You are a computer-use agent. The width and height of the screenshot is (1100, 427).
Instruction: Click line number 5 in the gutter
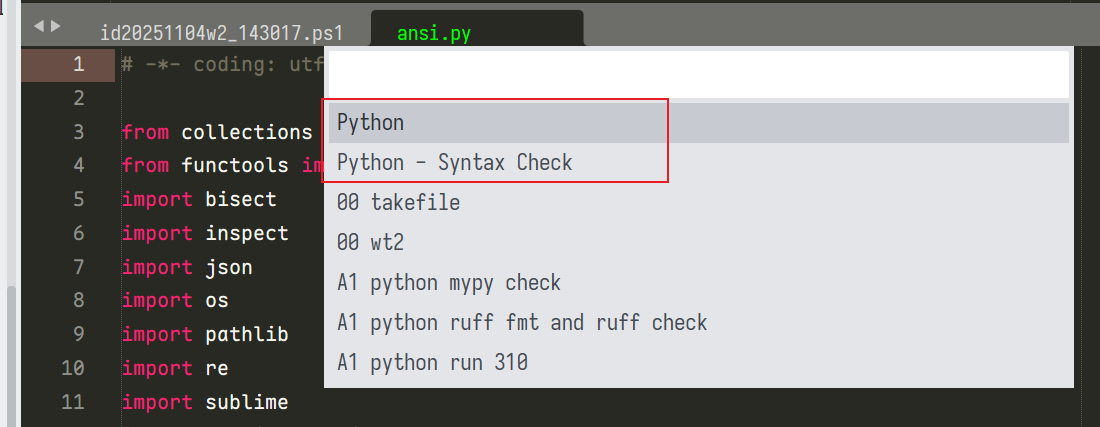coord(78,199)
